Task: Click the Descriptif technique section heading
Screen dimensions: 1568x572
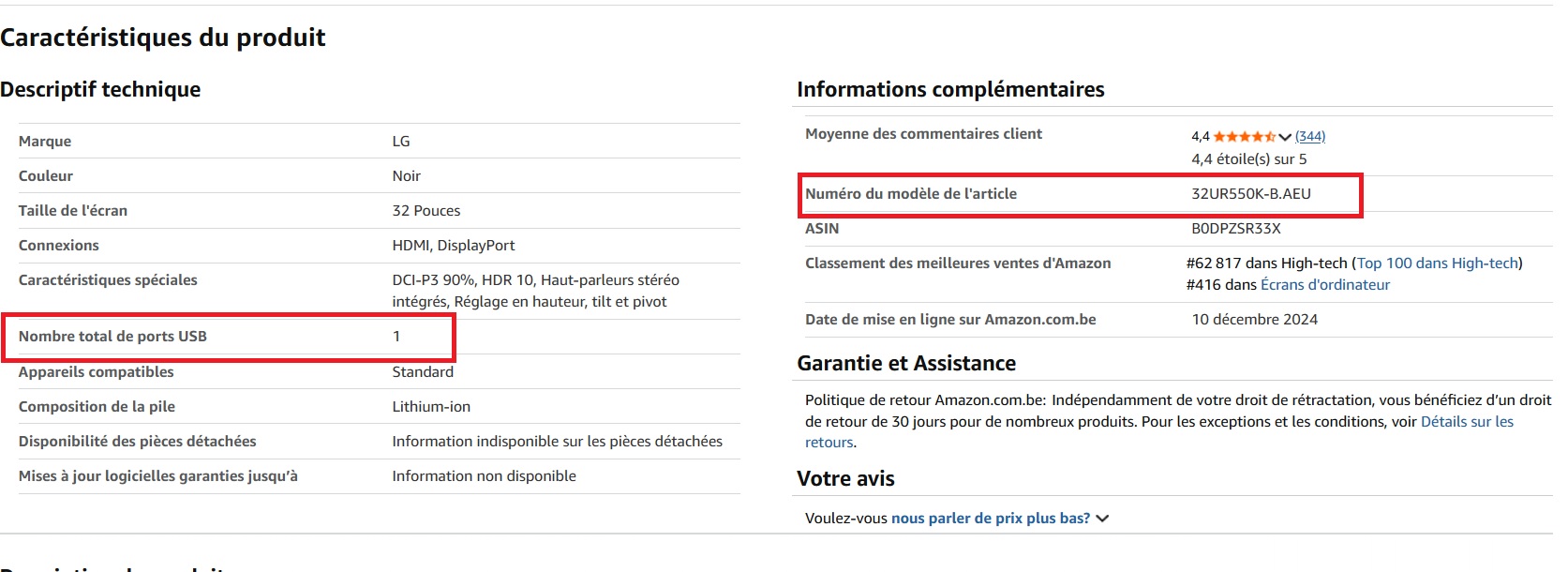Action: tap(99, 89)
